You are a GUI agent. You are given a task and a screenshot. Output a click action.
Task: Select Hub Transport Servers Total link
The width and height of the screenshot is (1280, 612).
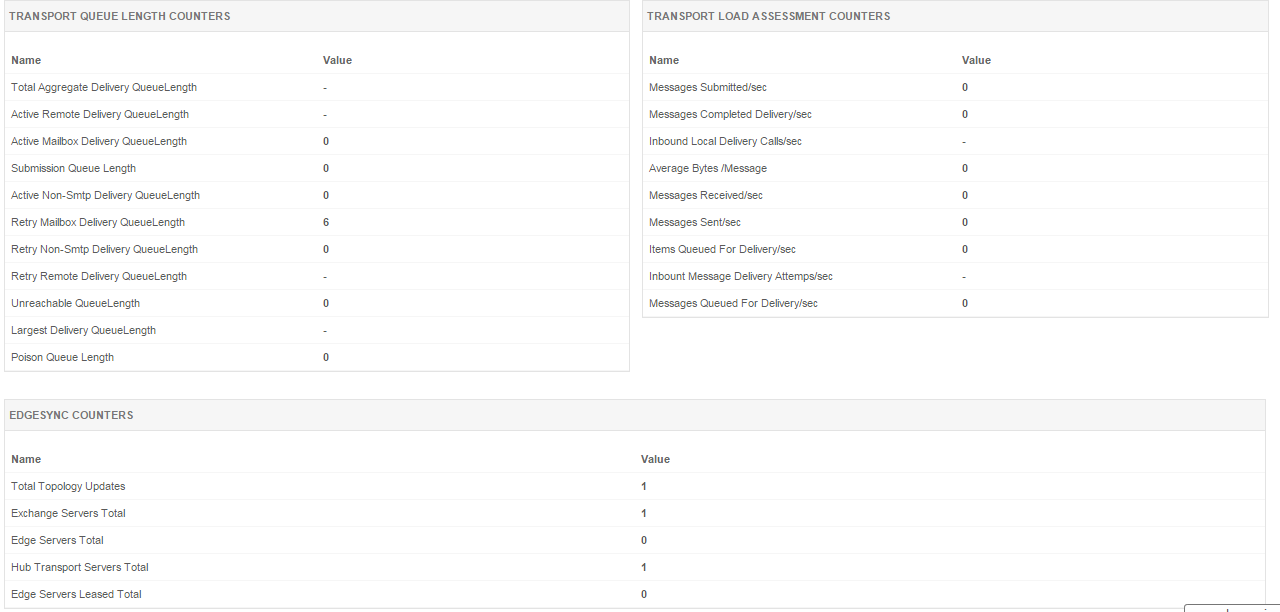pos(80,568)
